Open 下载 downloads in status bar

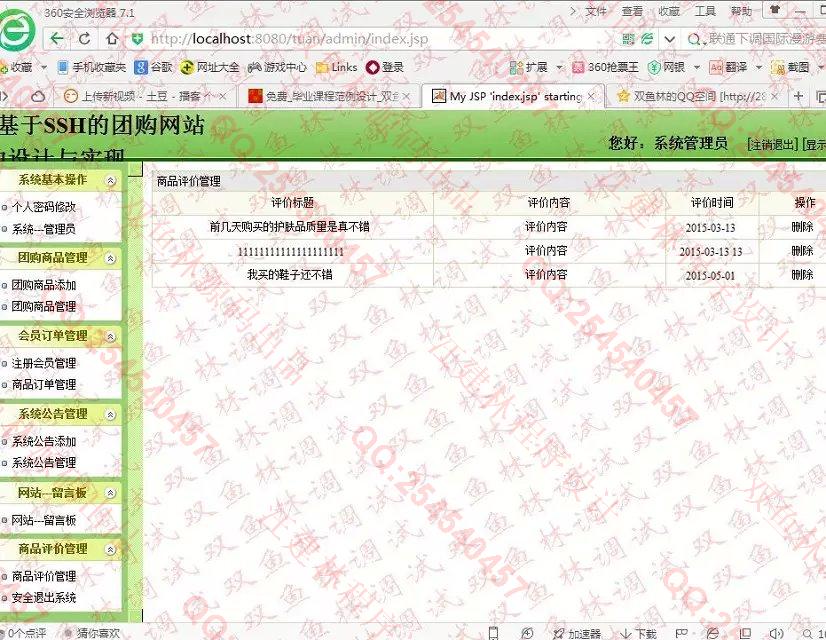coord(638,634)
